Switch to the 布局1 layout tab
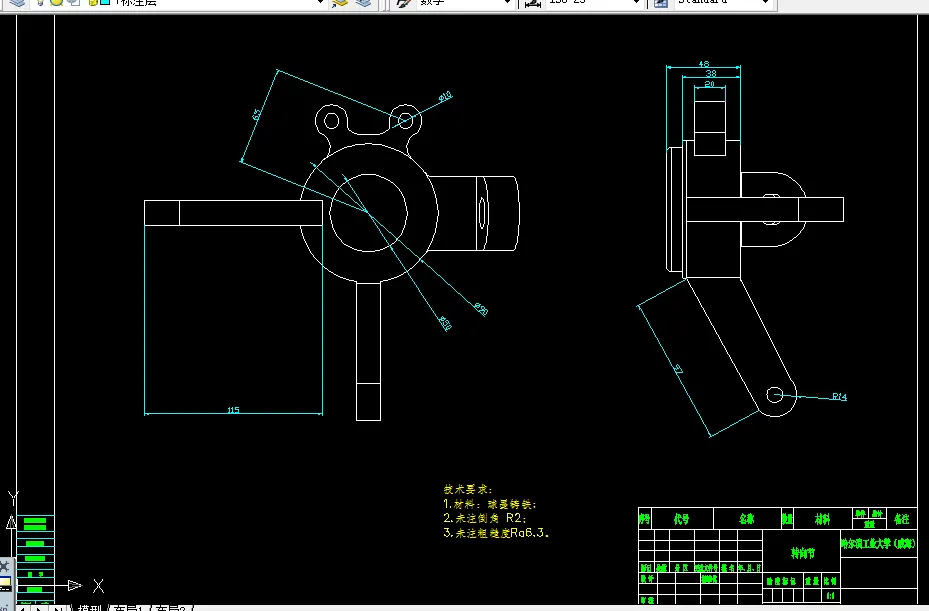This screenshot has height=611, width=929. pyautogui.click(x=128, y=608)
